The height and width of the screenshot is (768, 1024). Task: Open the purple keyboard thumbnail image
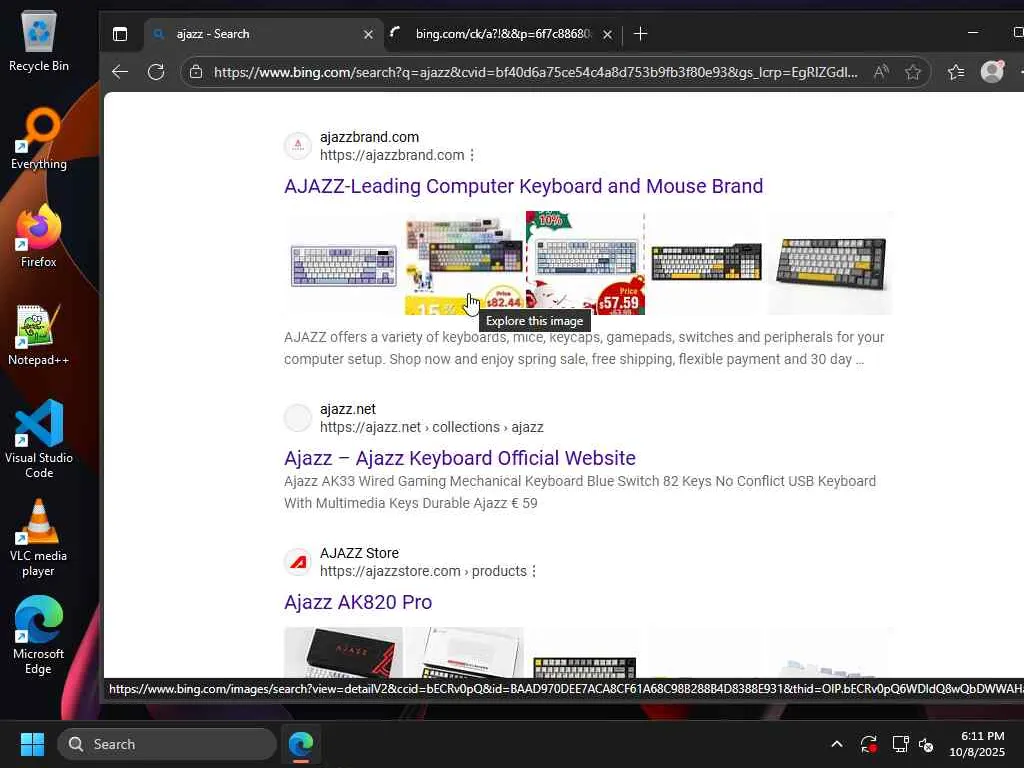(344, 263)
